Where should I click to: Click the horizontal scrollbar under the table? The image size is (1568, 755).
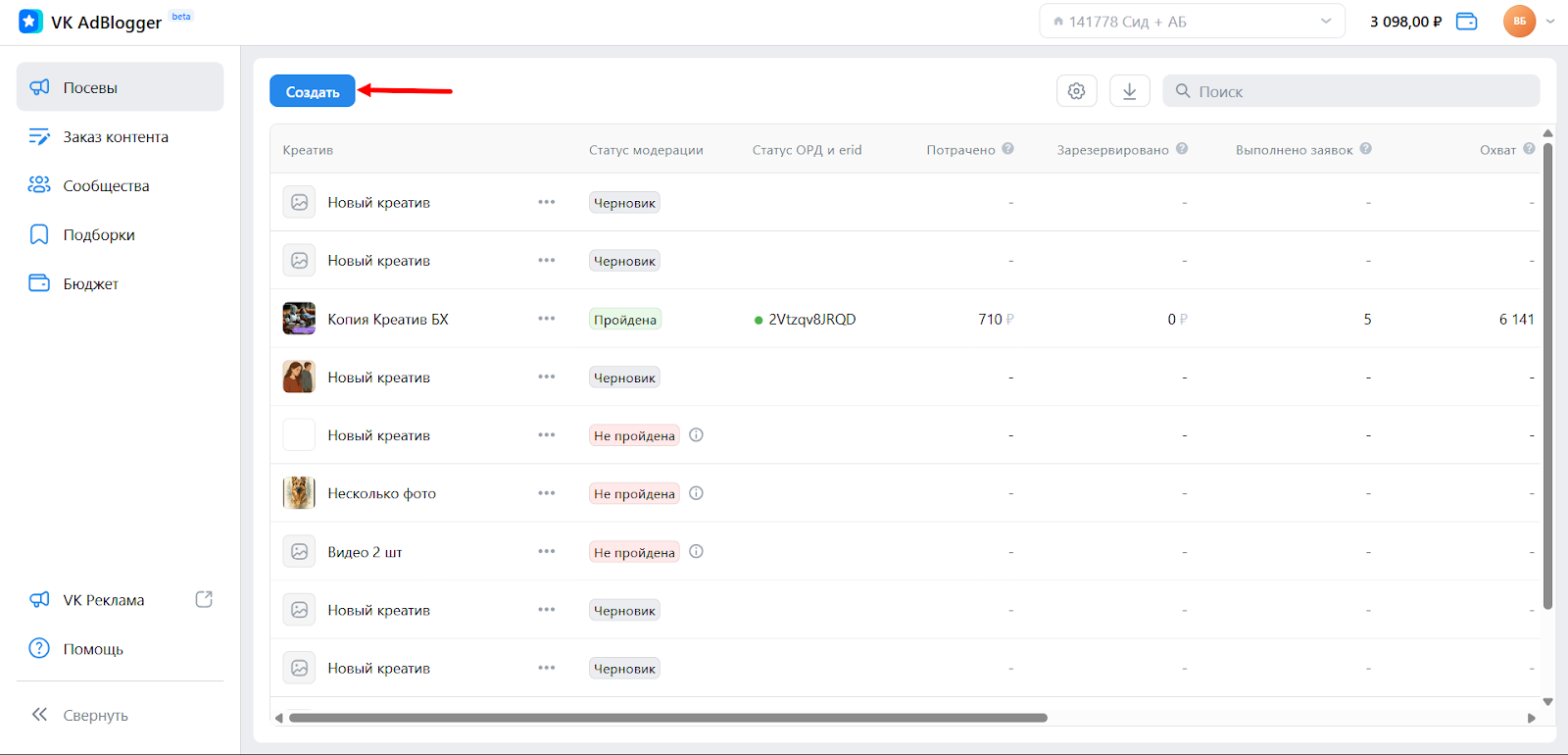[x=666, y=718]
